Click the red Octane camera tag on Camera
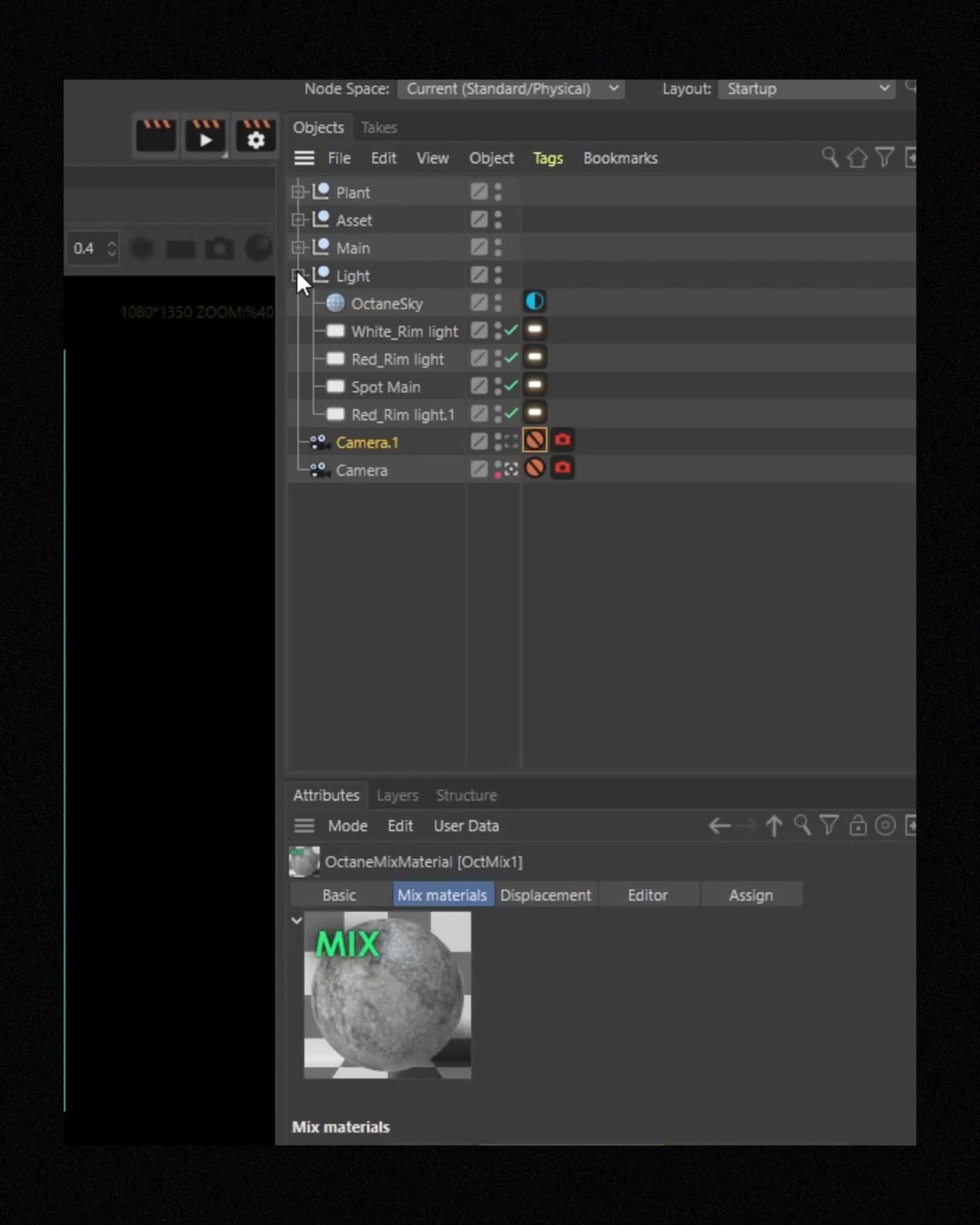Image resolution: width=980 pixels, height=1225 pixels. pos(562,468)
